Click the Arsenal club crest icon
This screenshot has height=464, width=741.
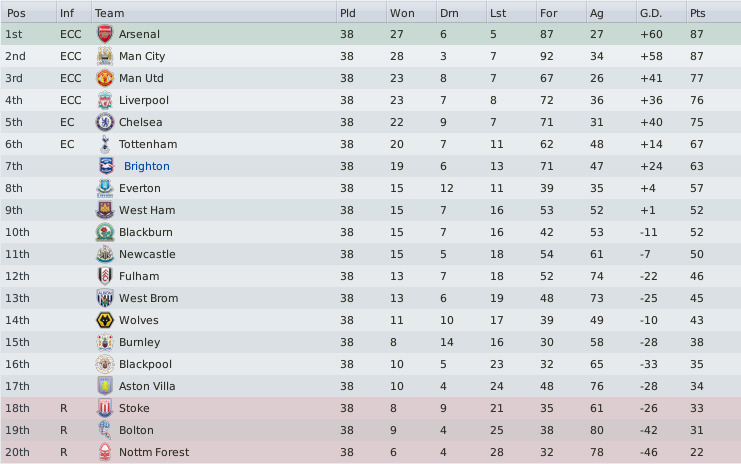point(104,34)
